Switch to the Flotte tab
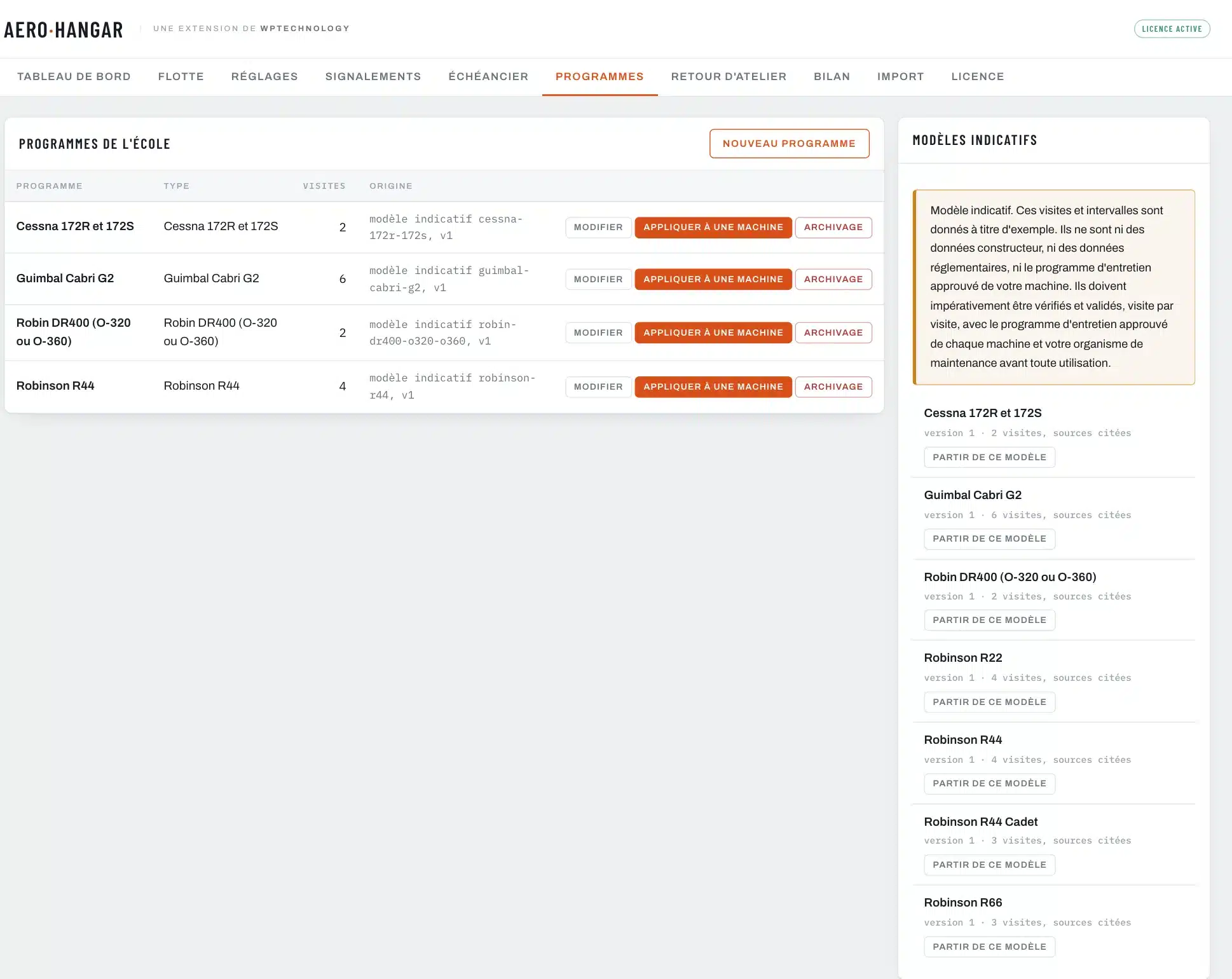Viewport: 1232px width, 979px height. (181, 76)
